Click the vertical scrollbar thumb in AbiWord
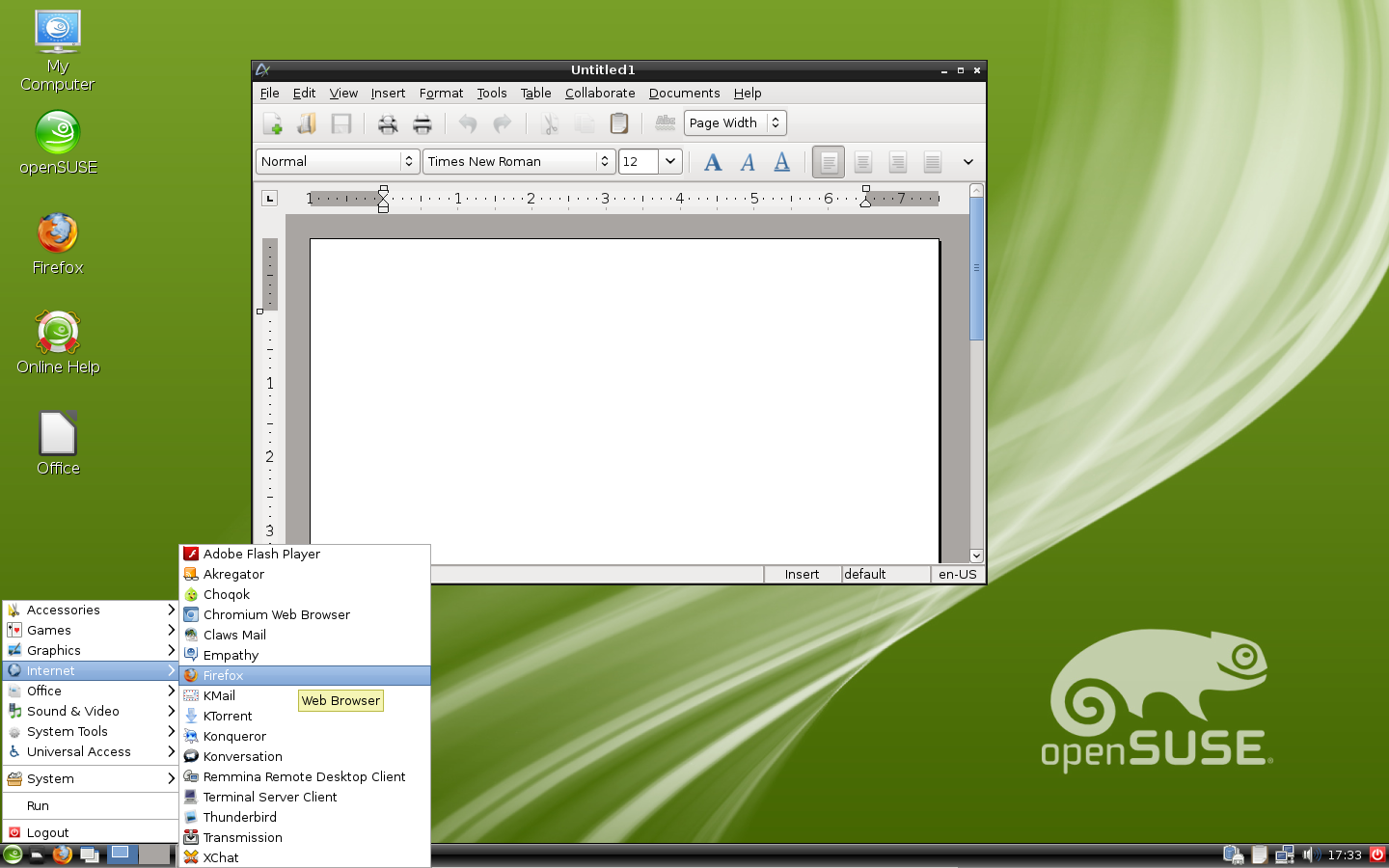Image resolution: width=1389 pixels, height=868 pixels. point(976,268)
